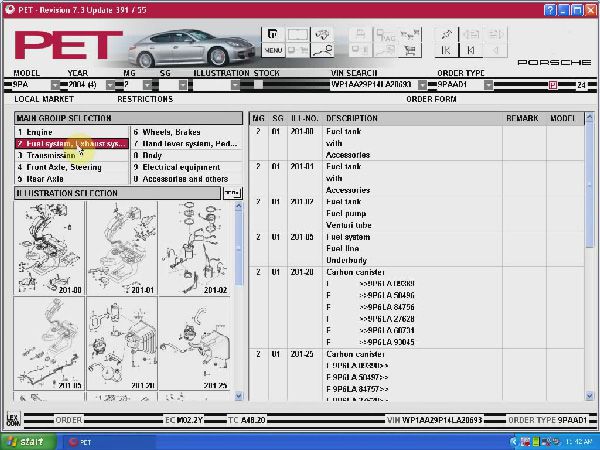Image resolution: width=600 pixels, height=450 pixels.
Task: Select main group 6 Wheels, Brakes
Action: (187, 132)
